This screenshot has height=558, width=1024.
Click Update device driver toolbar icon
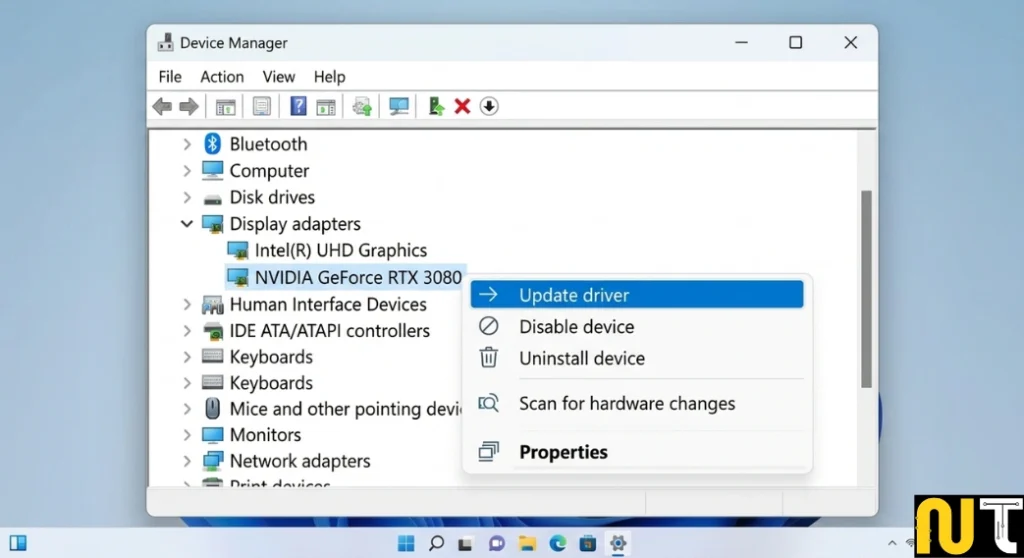(362, 106)
